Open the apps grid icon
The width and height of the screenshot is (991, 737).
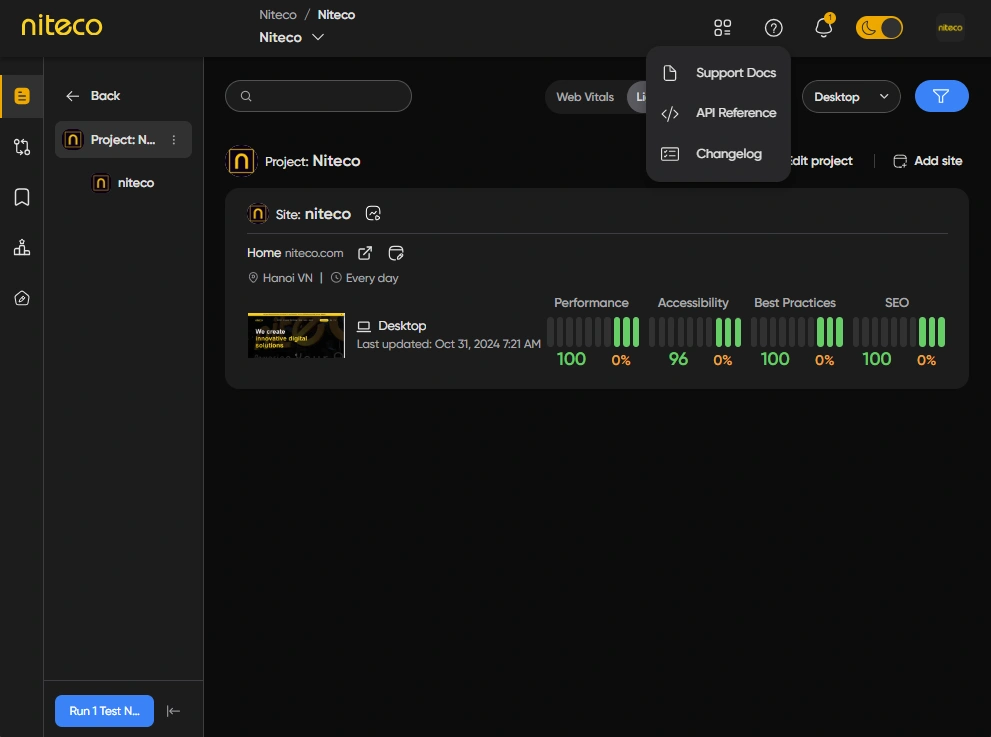point(722,28)
